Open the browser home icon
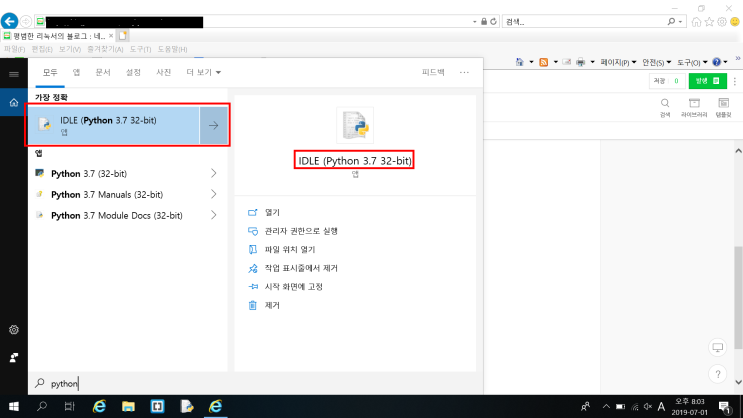 [696, 22]
